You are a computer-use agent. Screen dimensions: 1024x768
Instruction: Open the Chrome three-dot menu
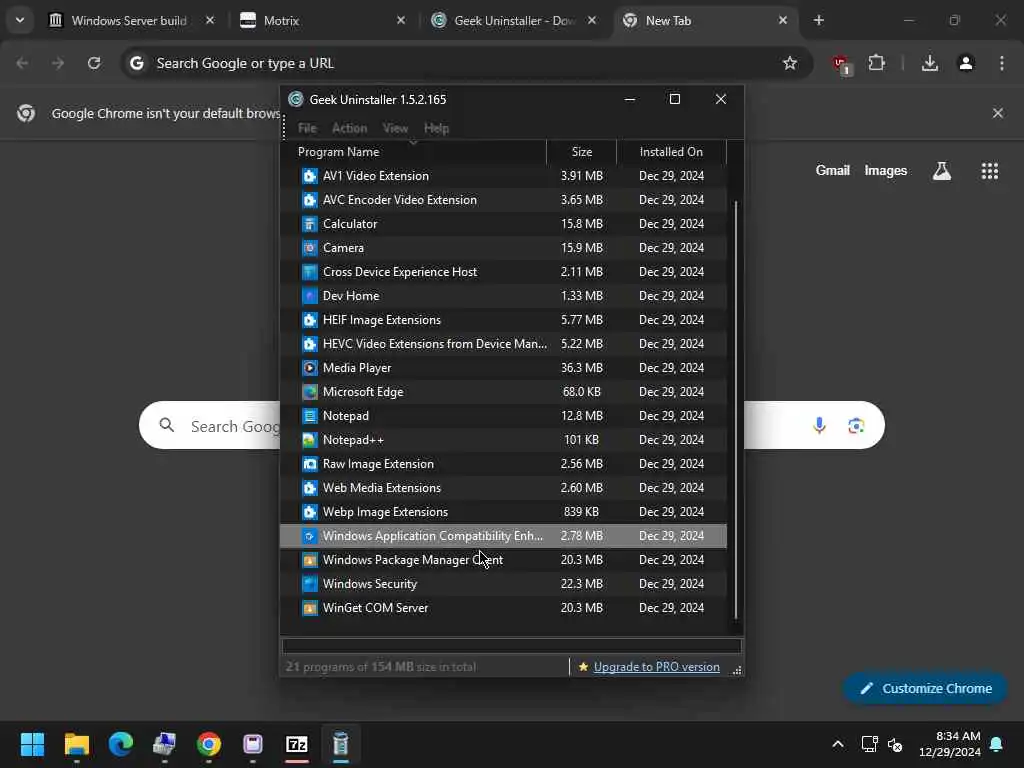(1001, 63)
